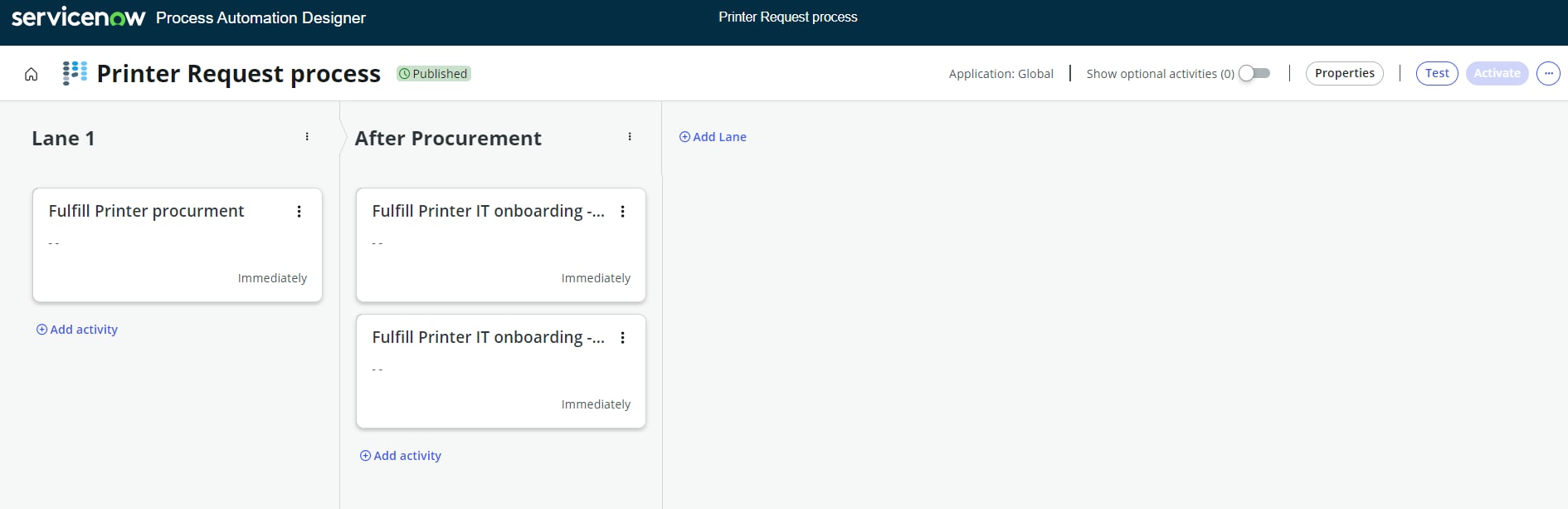The width and height of the screenshot is (1568, 509).
Task: Click Add Lane to create a new lane
Action: coord(712,136)
